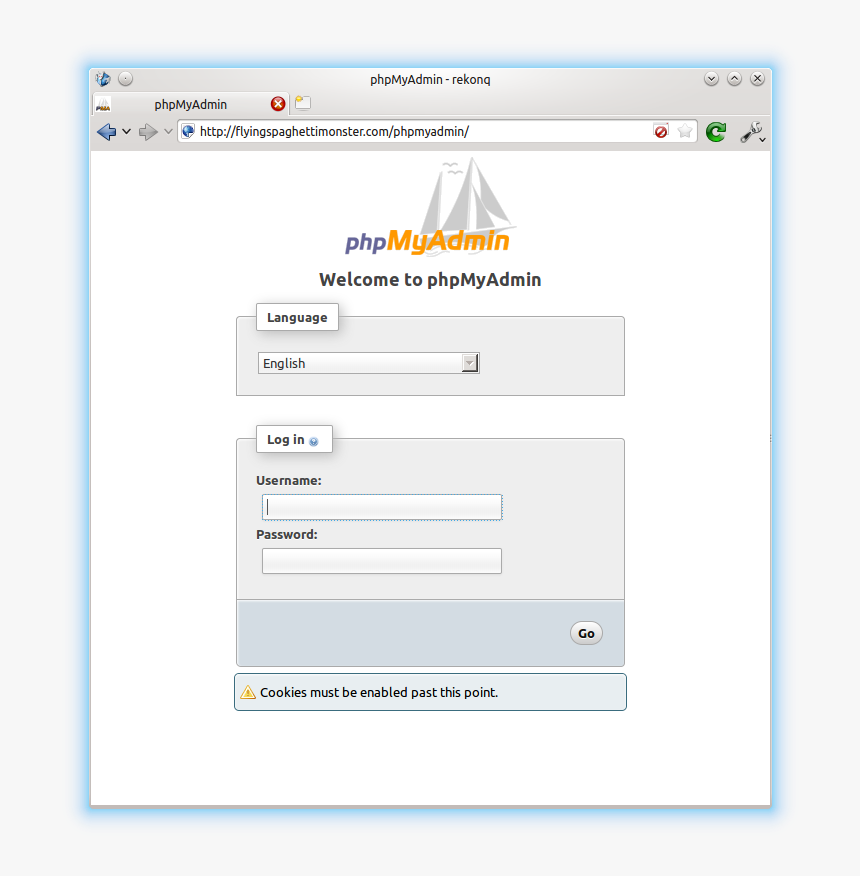Click the round pin button in title bar
This screenshot has height=876, width=860.
[126, 79]
